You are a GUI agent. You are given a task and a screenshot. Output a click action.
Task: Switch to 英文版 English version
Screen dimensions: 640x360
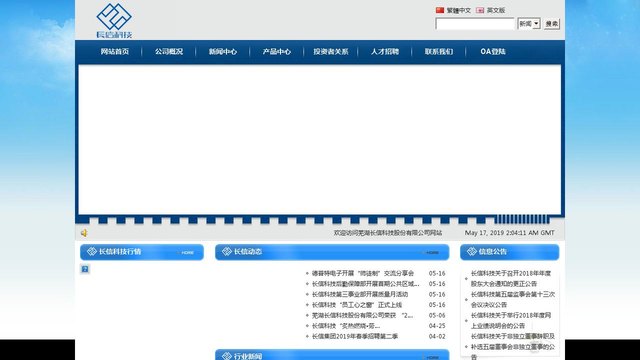pos(496,10)
